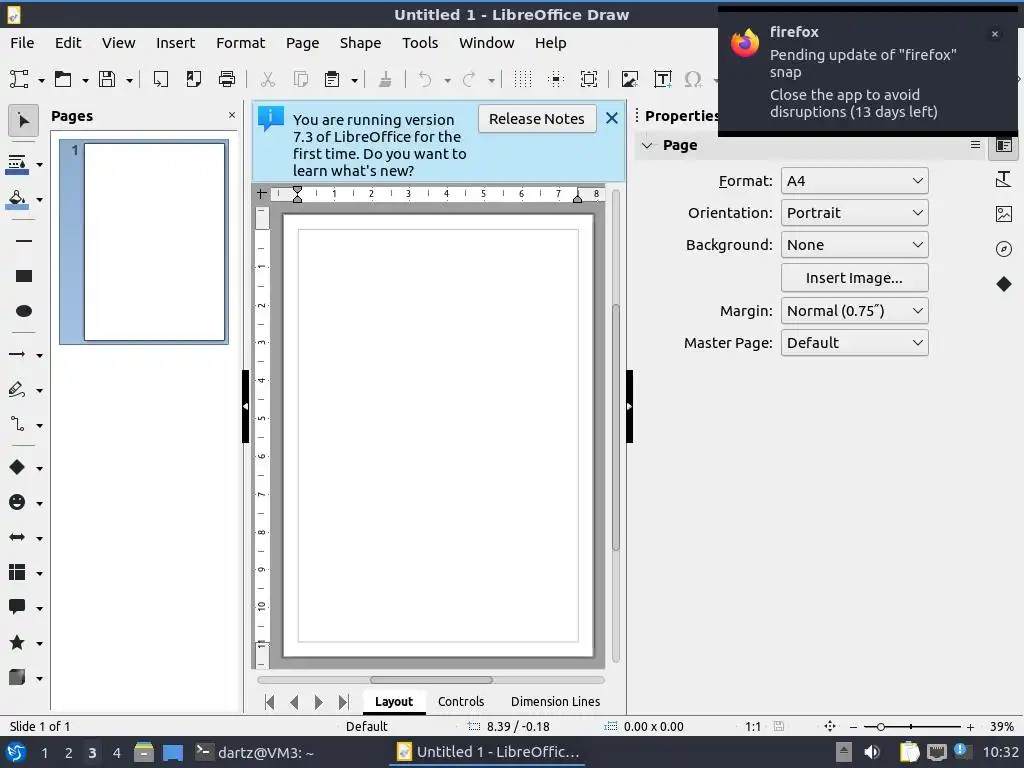Open the File menu
1024x768 pixels.
pos(22,43)
